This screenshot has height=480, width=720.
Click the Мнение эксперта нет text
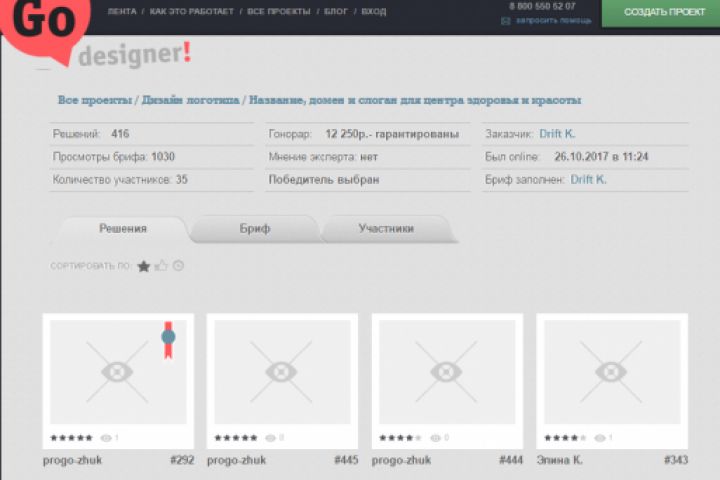(x=323, y=157)
